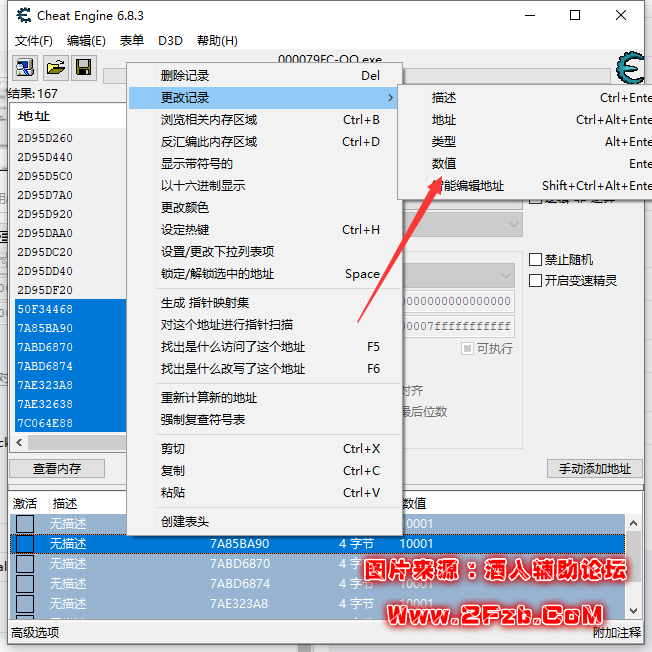Select 找出是什么访问了这个地址
The image size is (652, 652).
pyautogui.click(x=264, y=347)
